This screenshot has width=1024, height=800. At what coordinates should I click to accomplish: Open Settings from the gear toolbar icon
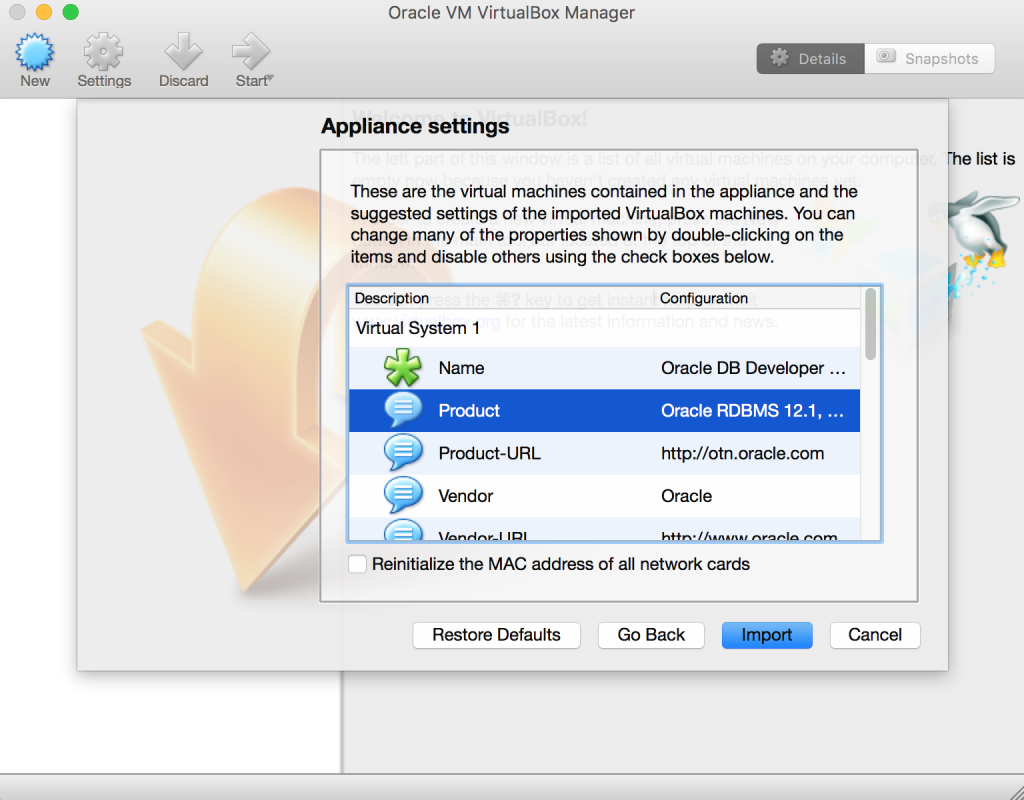coord(103,52)
